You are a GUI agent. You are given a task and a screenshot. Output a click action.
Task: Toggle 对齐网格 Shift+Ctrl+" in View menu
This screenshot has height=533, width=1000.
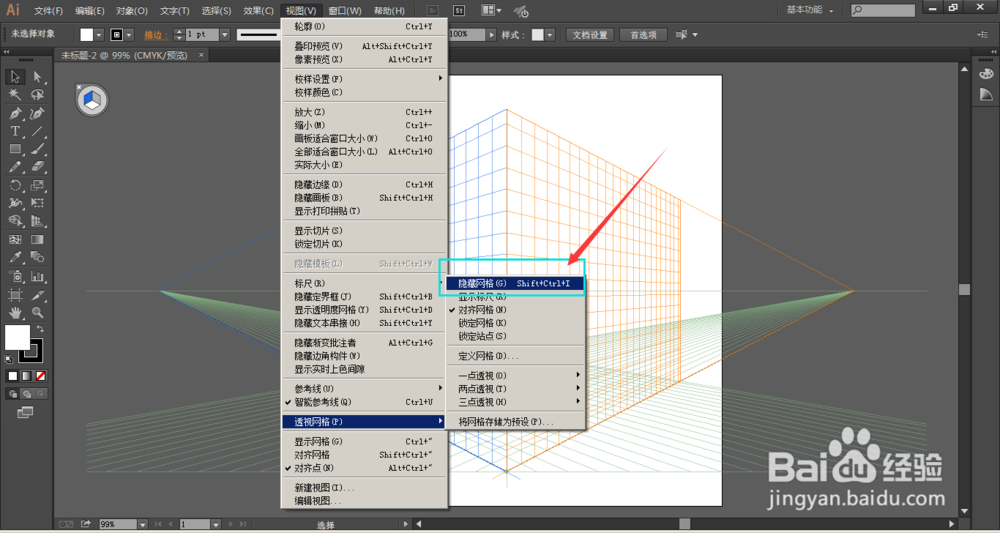(364, 455)
